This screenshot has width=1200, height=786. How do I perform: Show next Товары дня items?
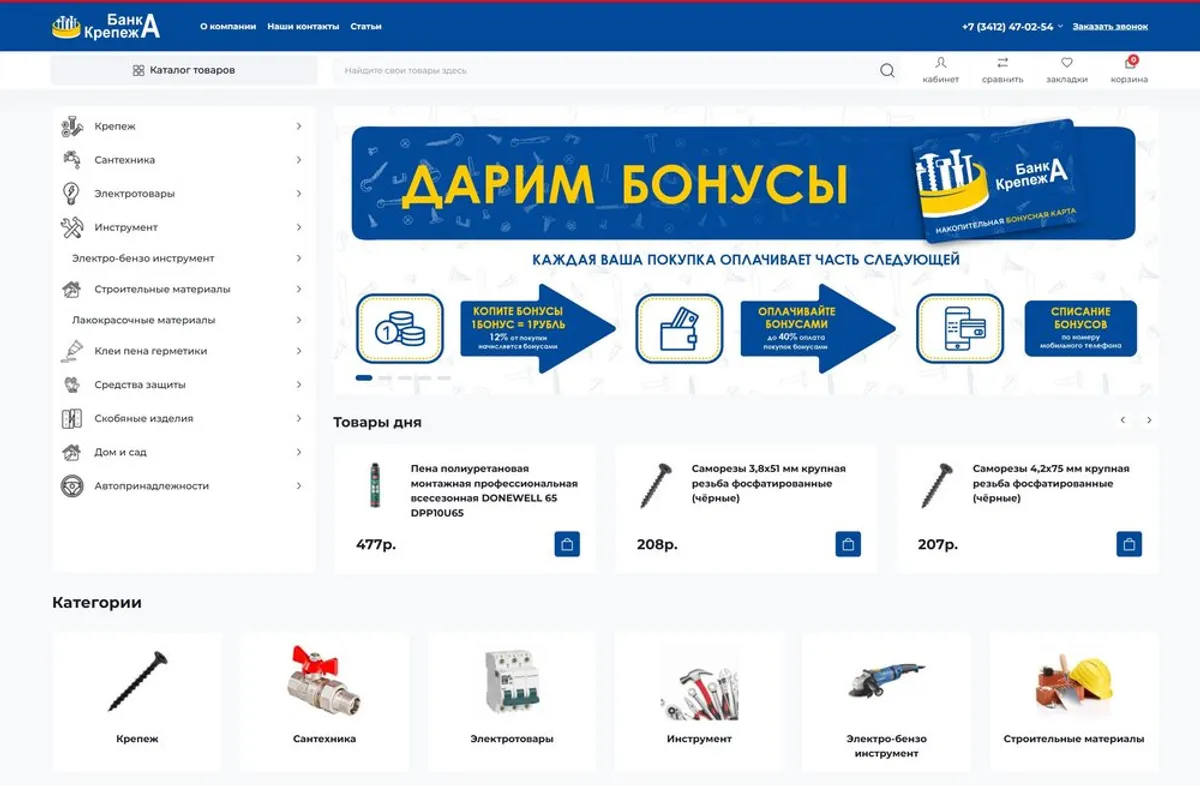click(1149, 420)
